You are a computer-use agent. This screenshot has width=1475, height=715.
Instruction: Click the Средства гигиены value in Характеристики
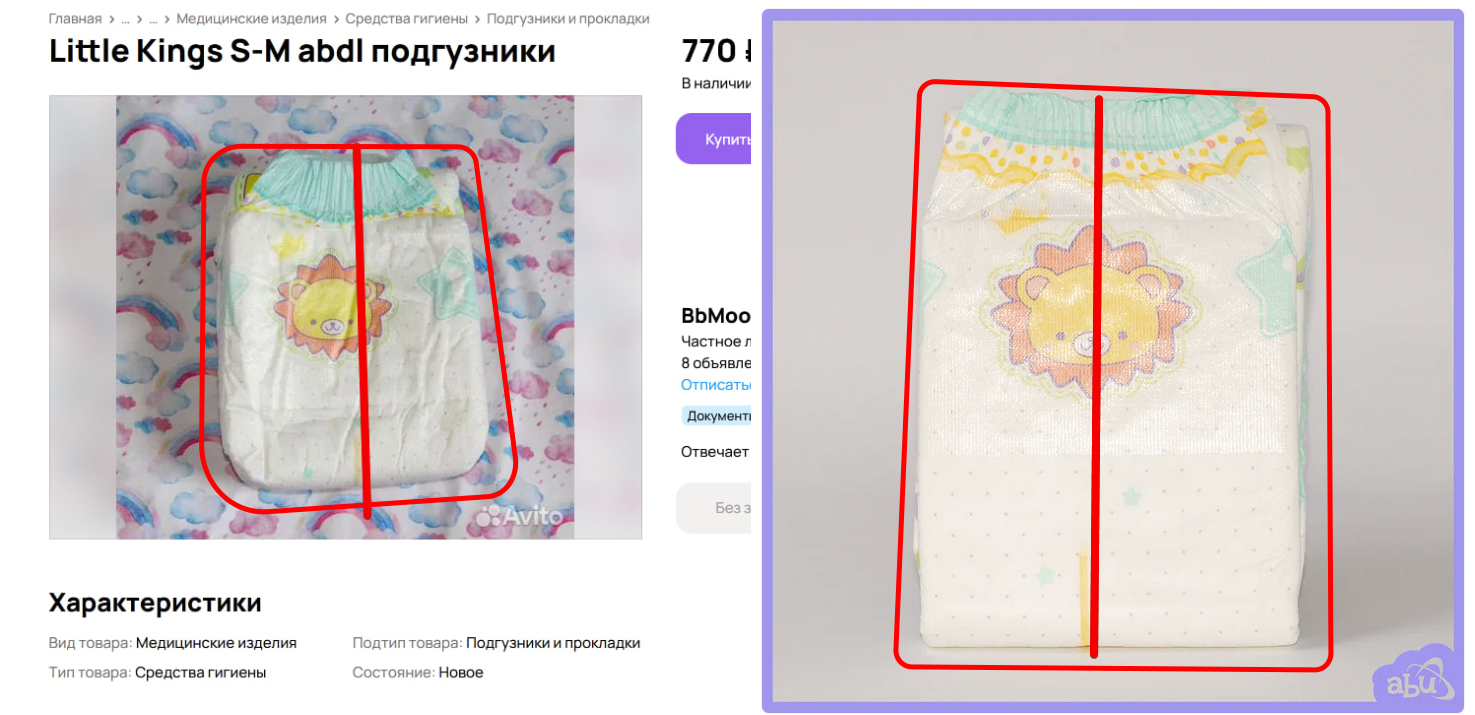(x=200, y=673)
